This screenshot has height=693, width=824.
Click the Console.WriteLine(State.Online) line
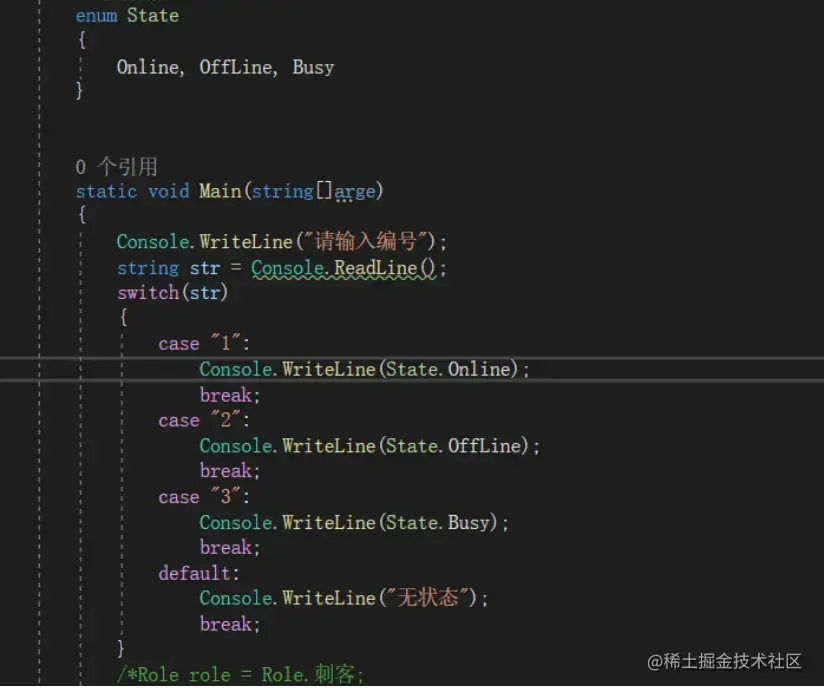[364, 369]
